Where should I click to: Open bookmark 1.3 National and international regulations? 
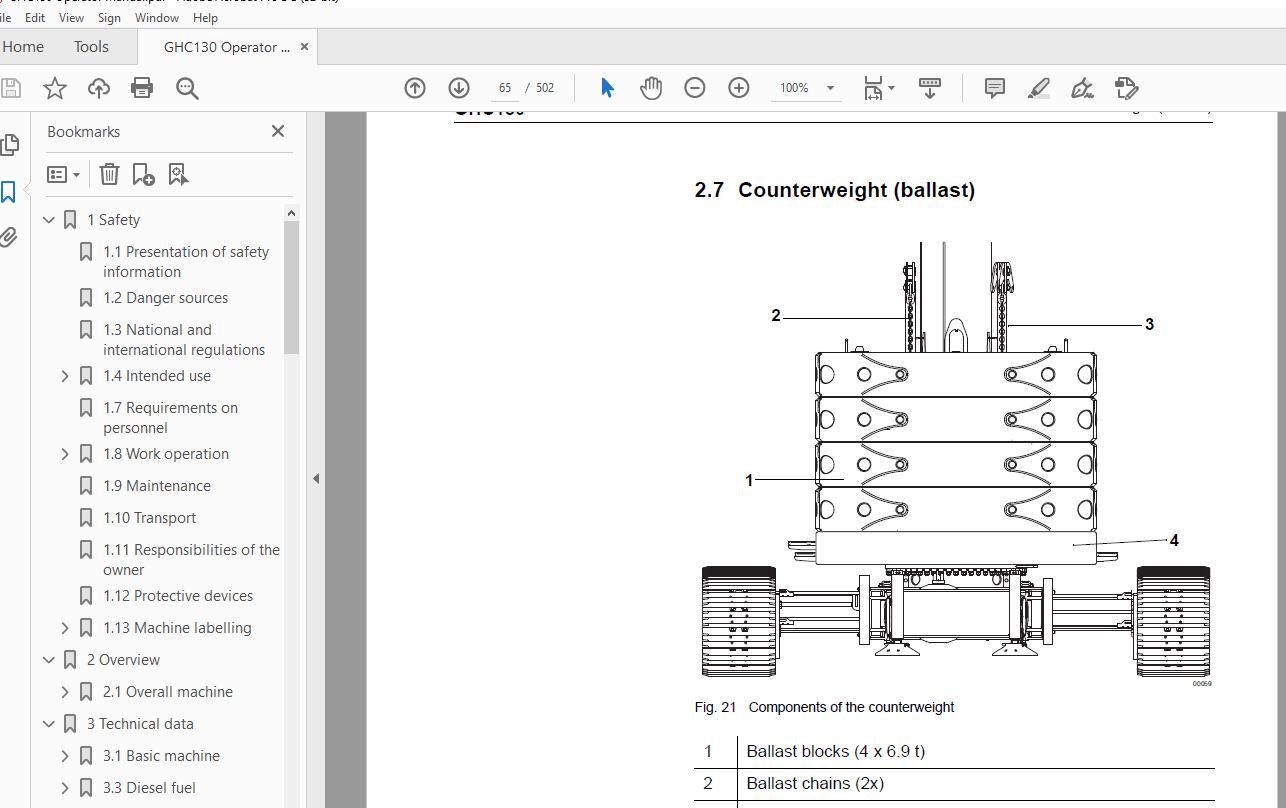pos(184,340)
